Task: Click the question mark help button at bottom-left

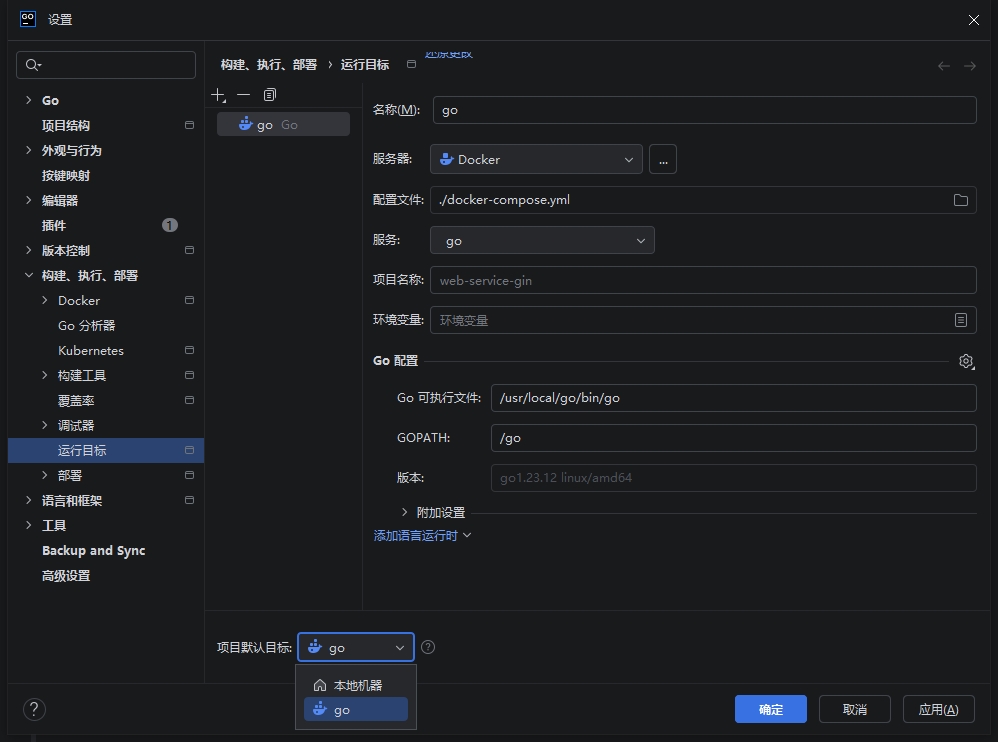Action: click(x=34, y=710)
